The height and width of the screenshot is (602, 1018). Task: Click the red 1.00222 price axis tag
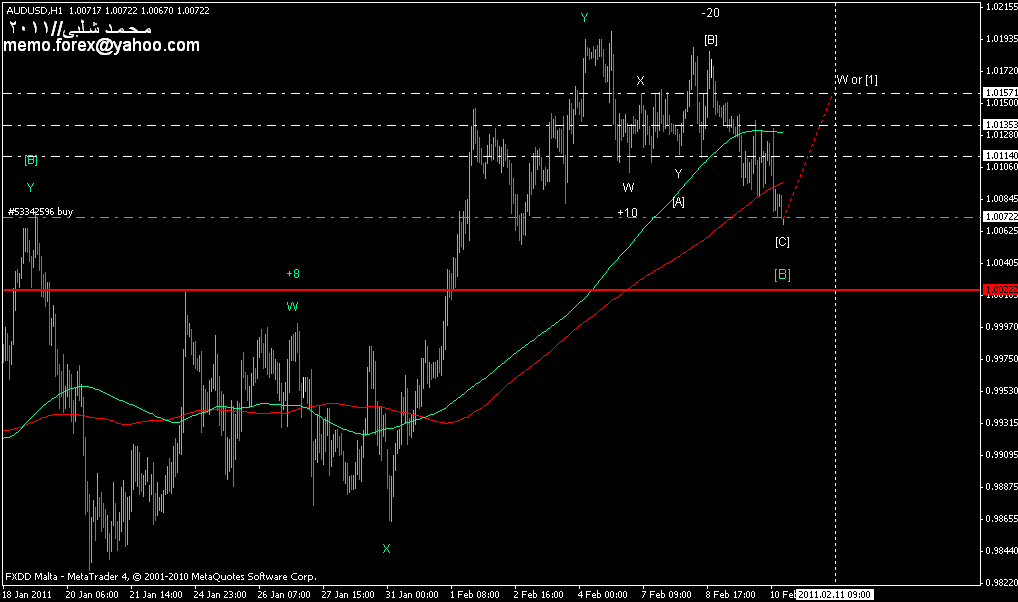(x=1000, y=291)
